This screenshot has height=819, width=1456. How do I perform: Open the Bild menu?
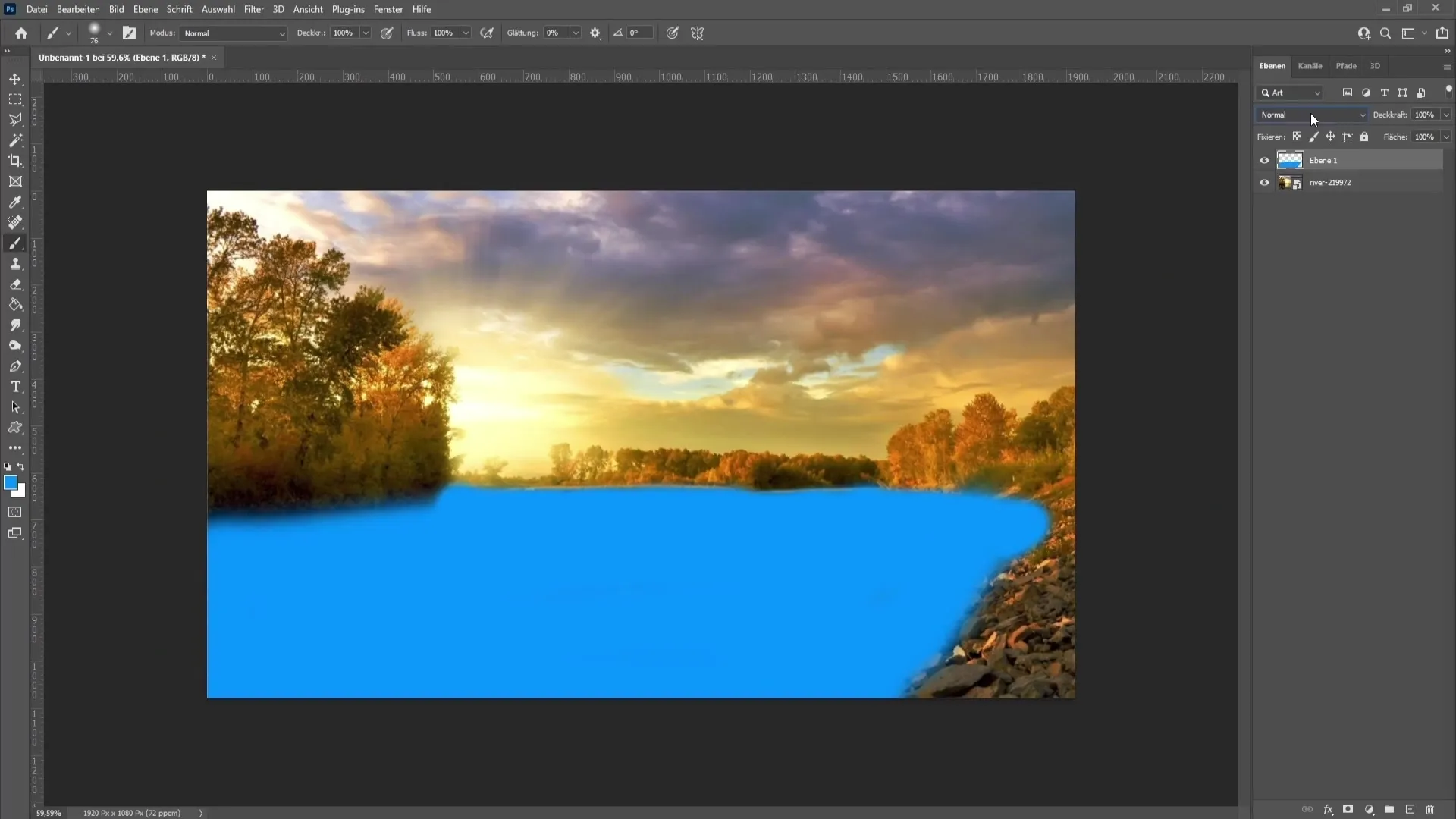click(x=116, y=9)
